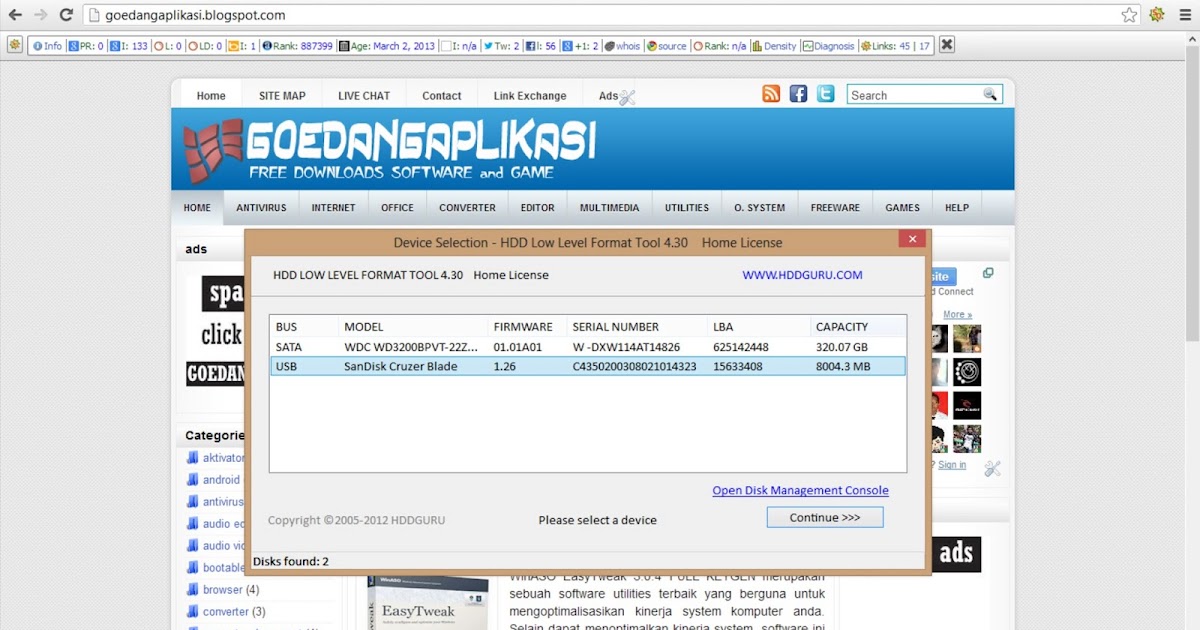
Task: Click the wrench icon near Sign in
Action: pyautogui.click(x=992, y=468)
